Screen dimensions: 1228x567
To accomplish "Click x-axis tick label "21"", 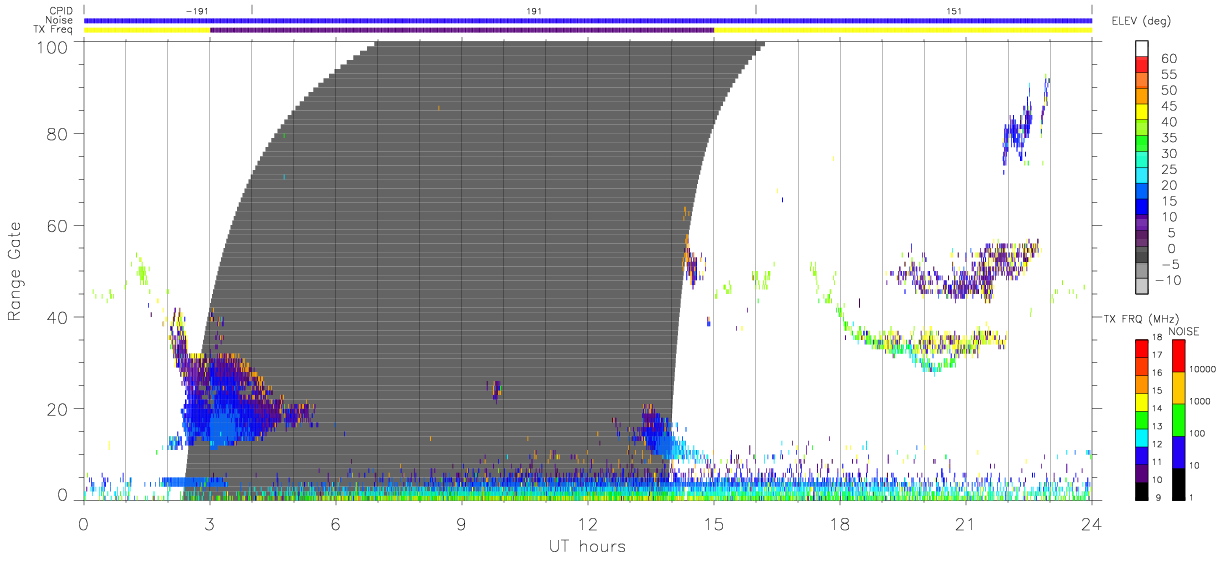I will [x=965, y=525].
